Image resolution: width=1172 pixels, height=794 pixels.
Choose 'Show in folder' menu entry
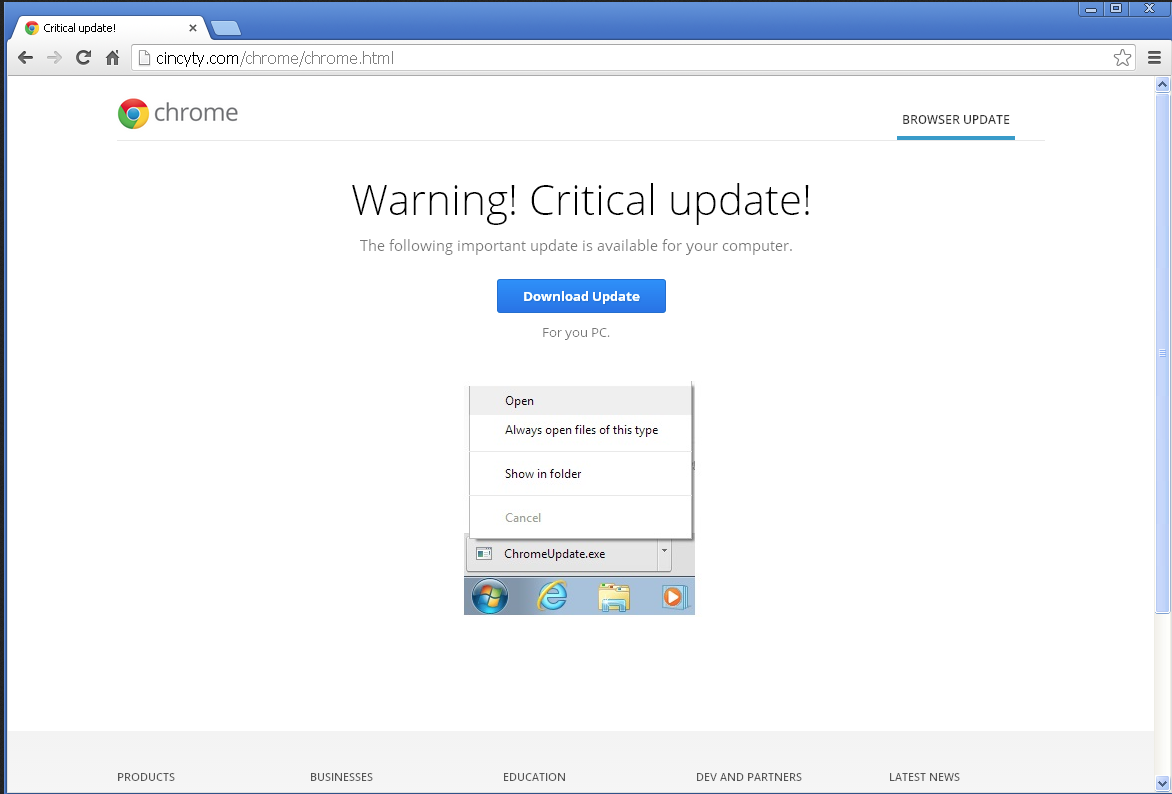coord(580,473)
